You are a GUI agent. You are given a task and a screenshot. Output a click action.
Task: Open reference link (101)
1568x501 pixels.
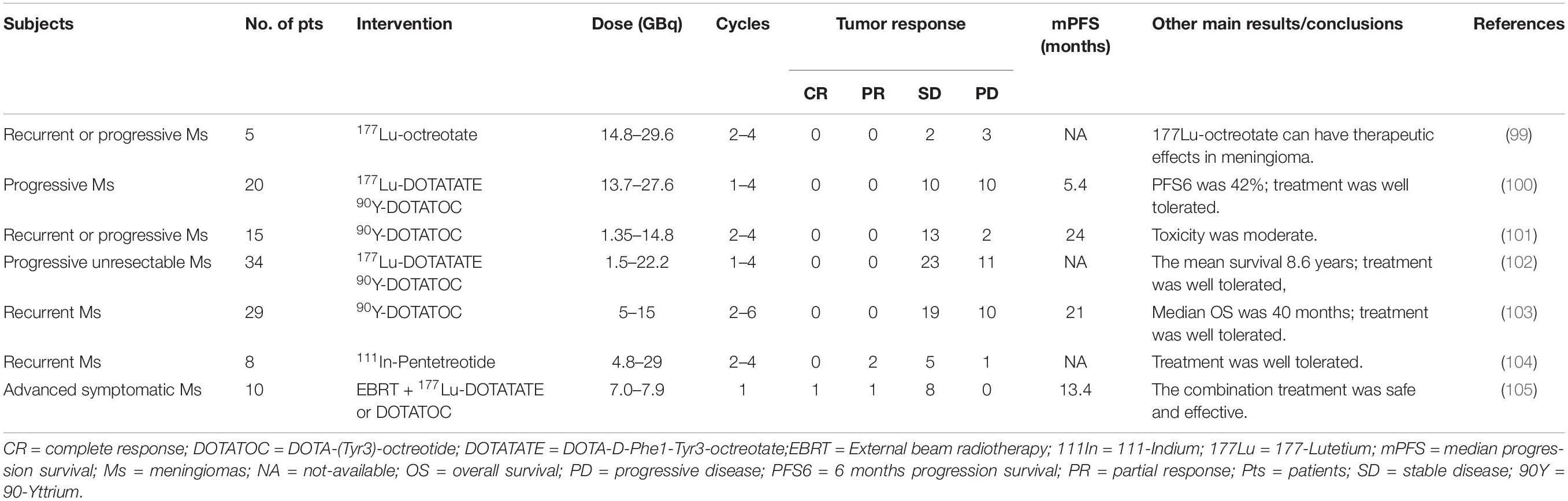tap(1519, 235)
